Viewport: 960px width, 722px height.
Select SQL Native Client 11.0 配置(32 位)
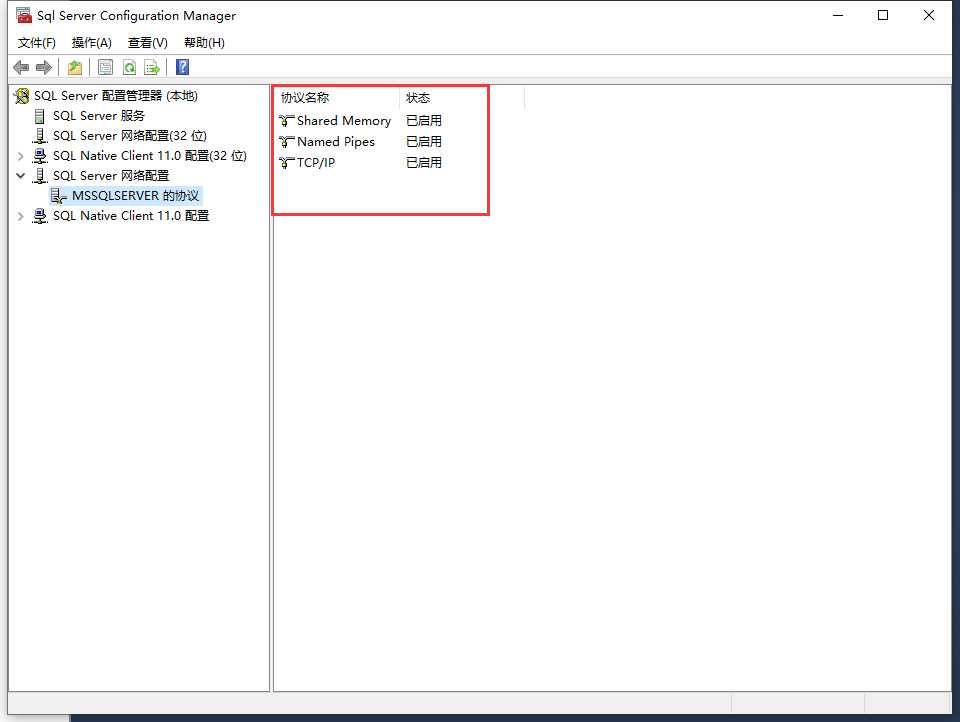point(150,156)
